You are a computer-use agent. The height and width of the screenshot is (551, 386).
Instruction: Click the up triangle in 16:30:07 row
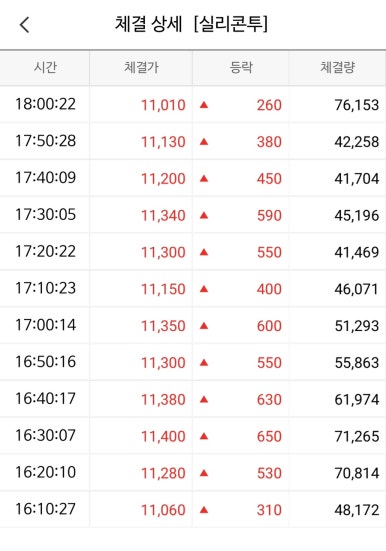(204, 436)
